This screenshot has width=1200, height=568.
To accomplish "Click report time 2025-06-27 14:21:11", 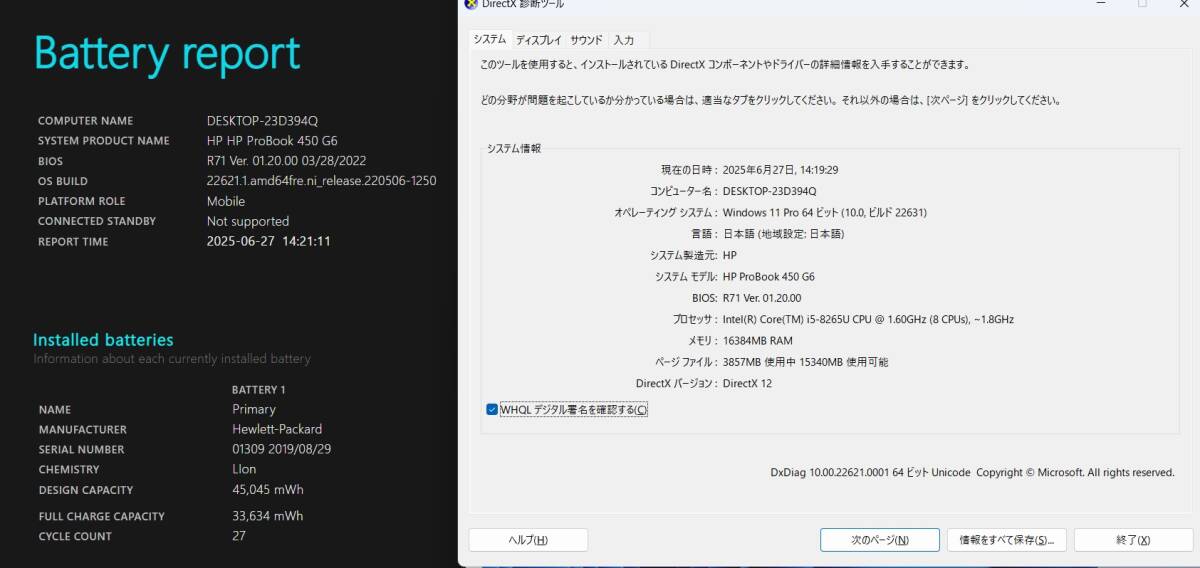I will click(268, 241).
